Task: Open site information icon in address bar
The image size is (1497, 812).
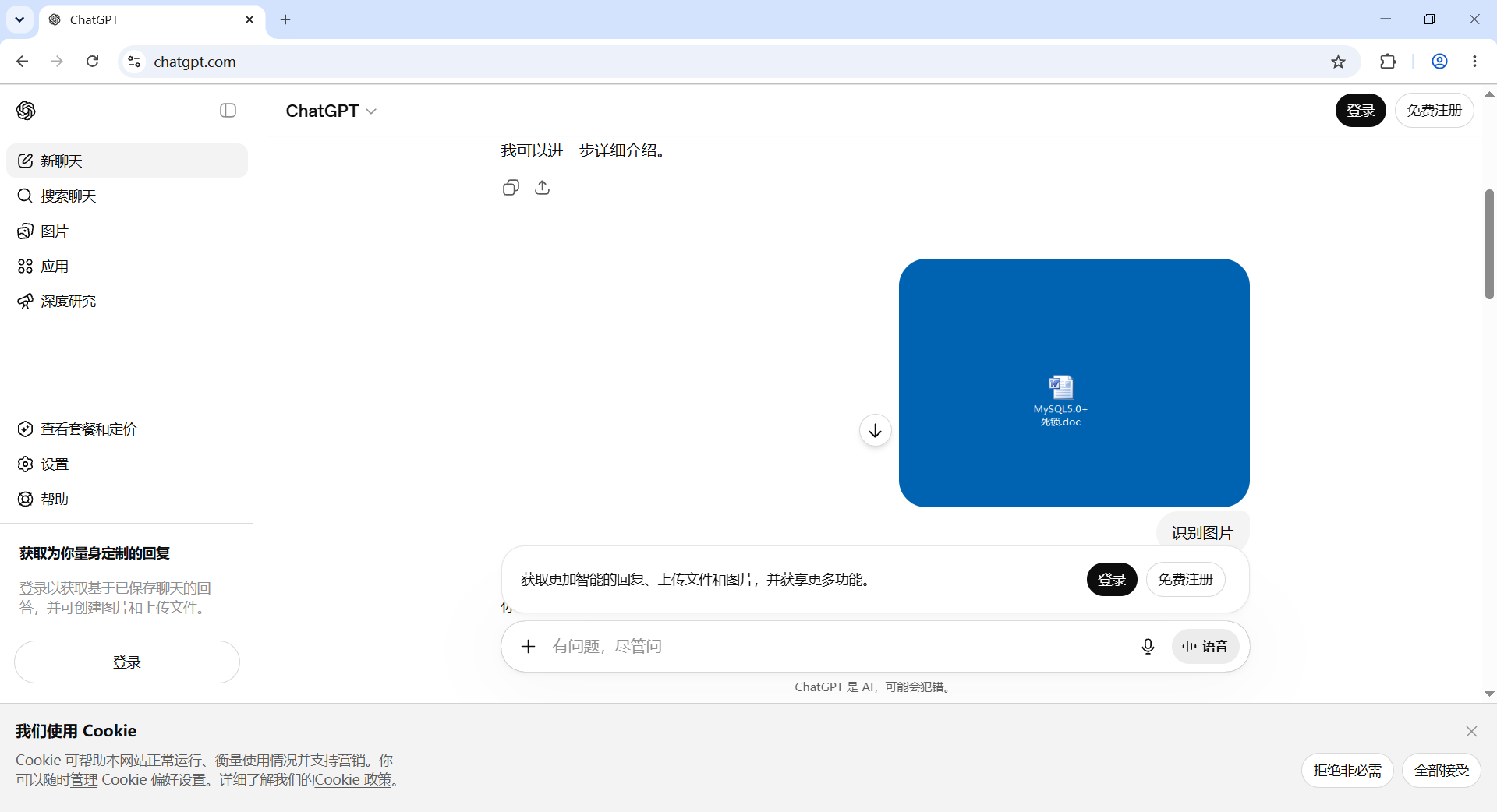Action: 134,62
